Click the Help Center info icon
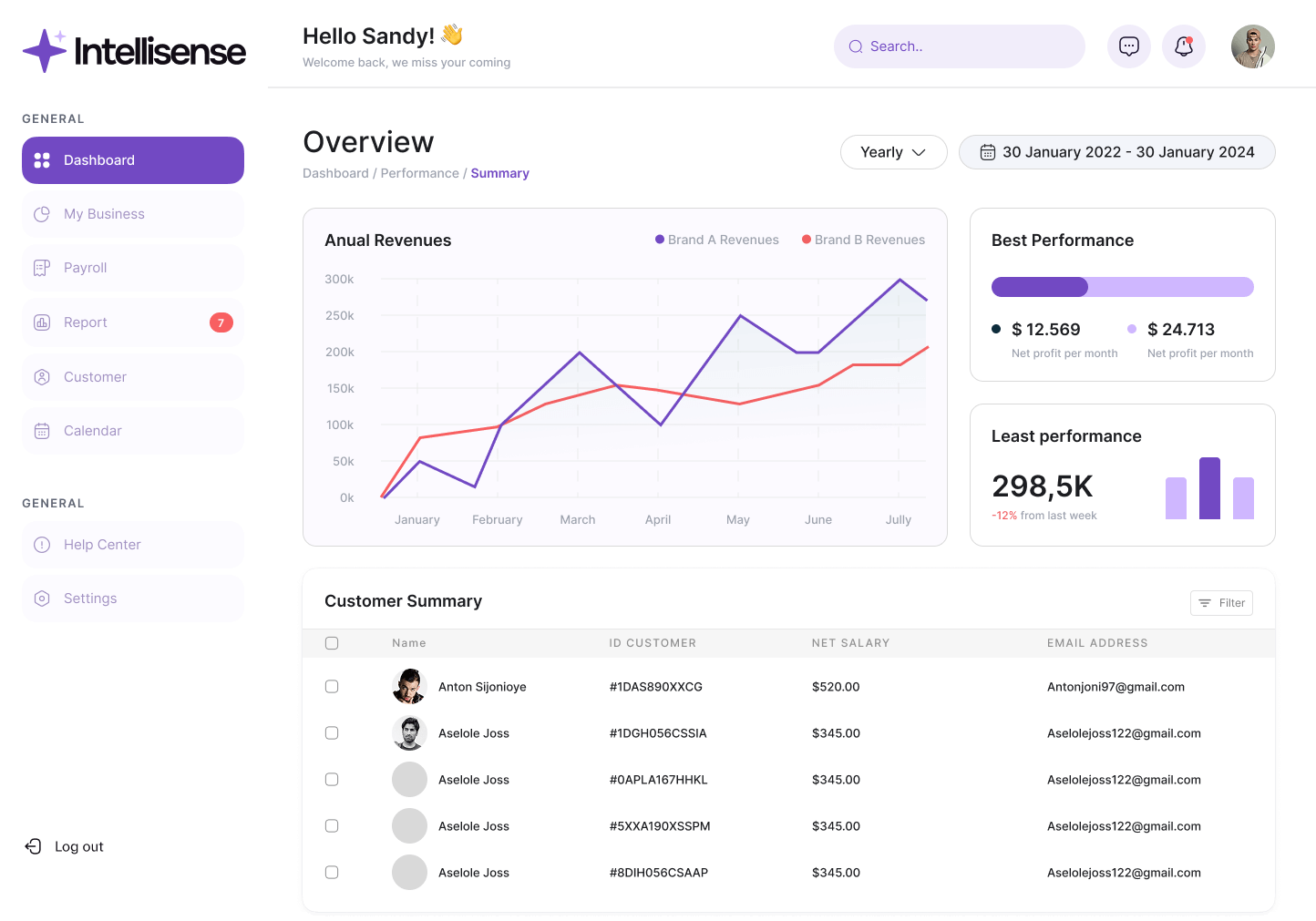The height and width of the screenshot is (921, 1316). click(42, 545)
